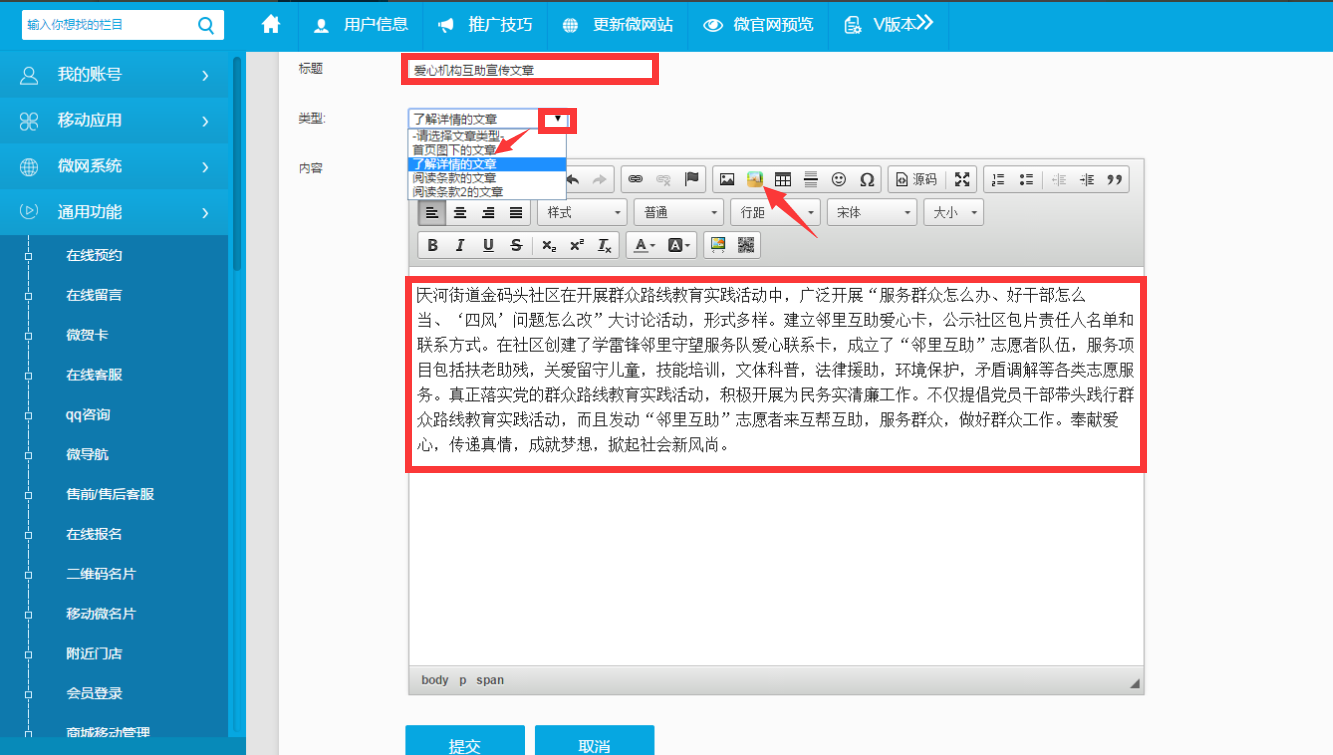Click the 取消 cancel button

(x=594, y=745)
